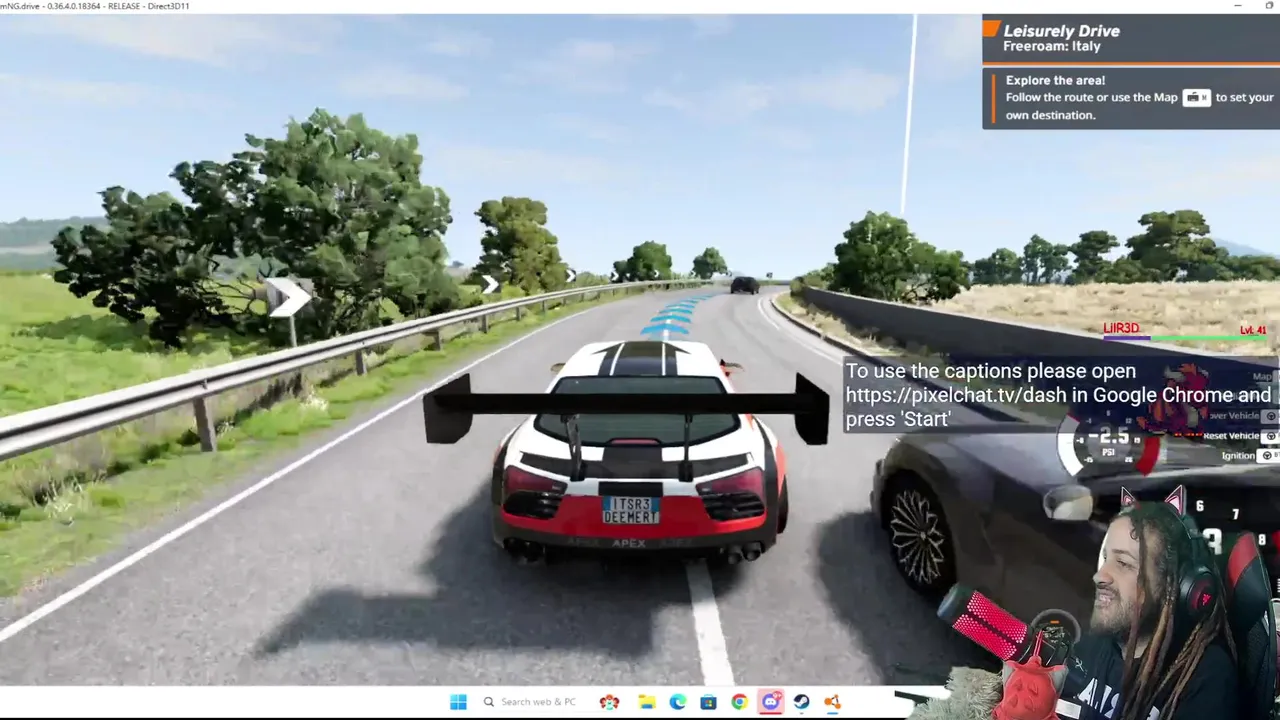Click the 'Freeroam: Italy' subtitle
This screenshot has height=720, width=1280.
[x=1052, y=47]
